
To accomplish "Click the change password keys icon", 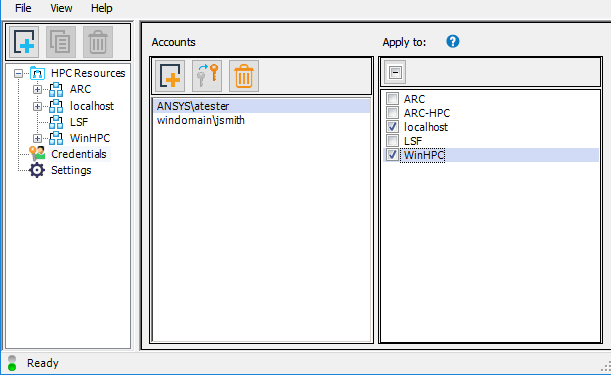I will click(x=207, y=76).
